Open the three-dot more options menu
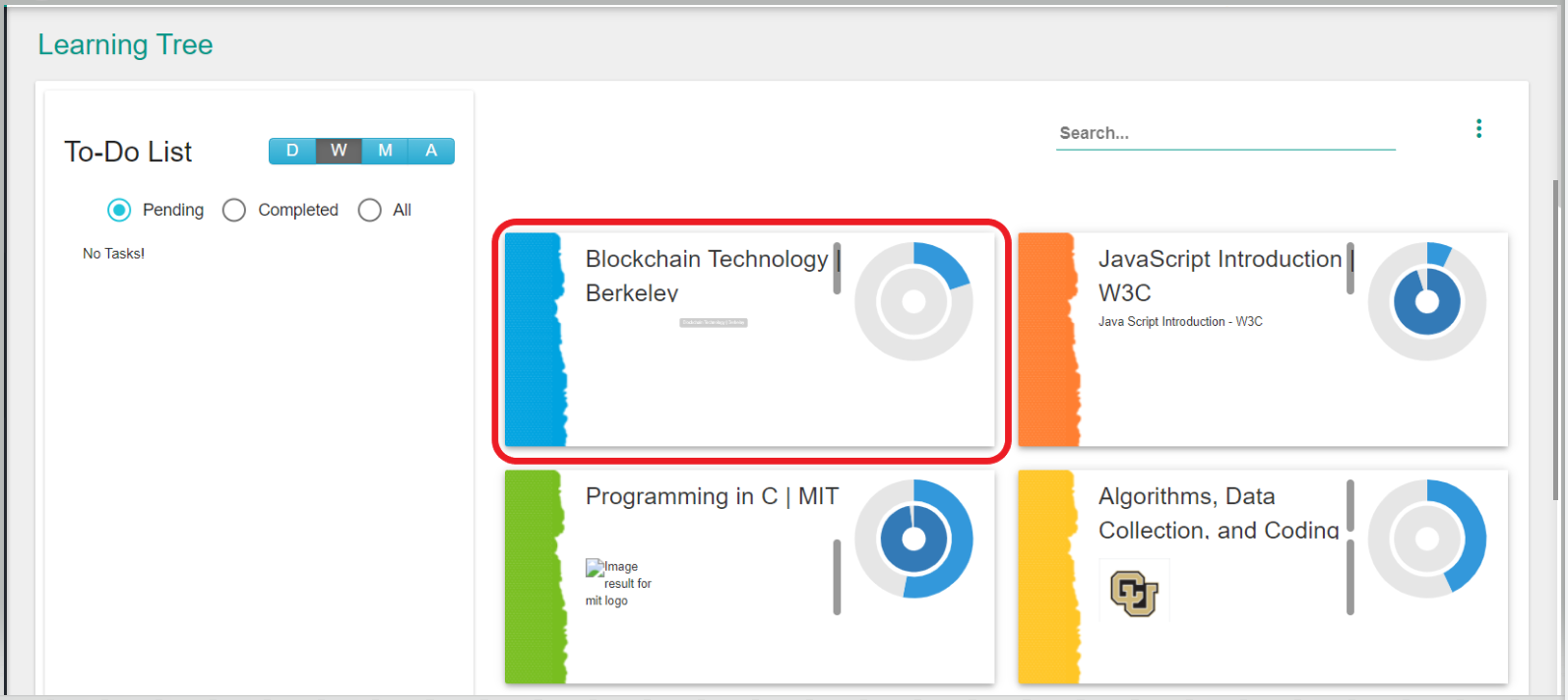This screenshot has height=700, width=1568. 1478,129
